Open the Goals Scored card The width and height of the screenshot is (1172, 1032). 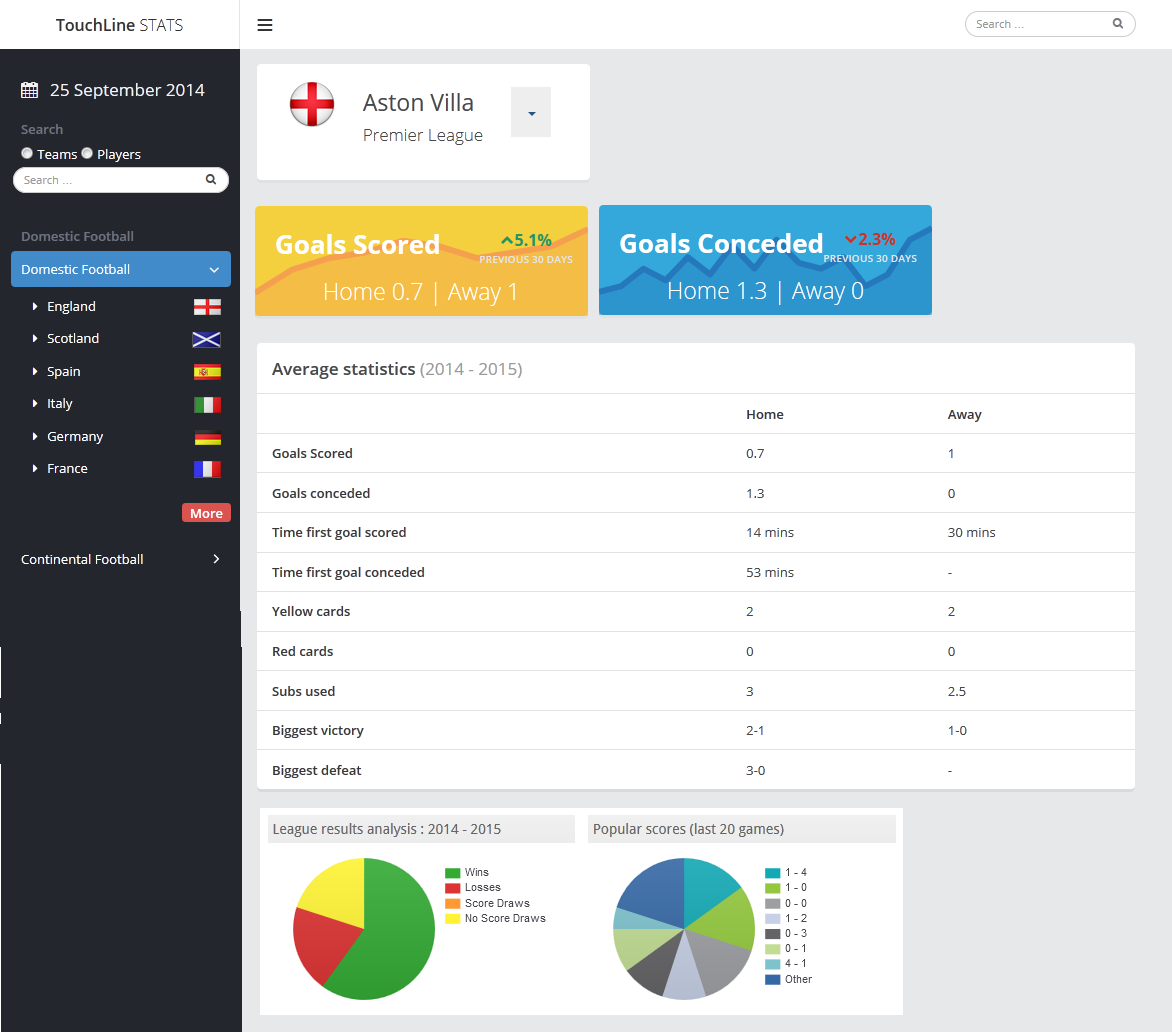[x=422, y=261]
